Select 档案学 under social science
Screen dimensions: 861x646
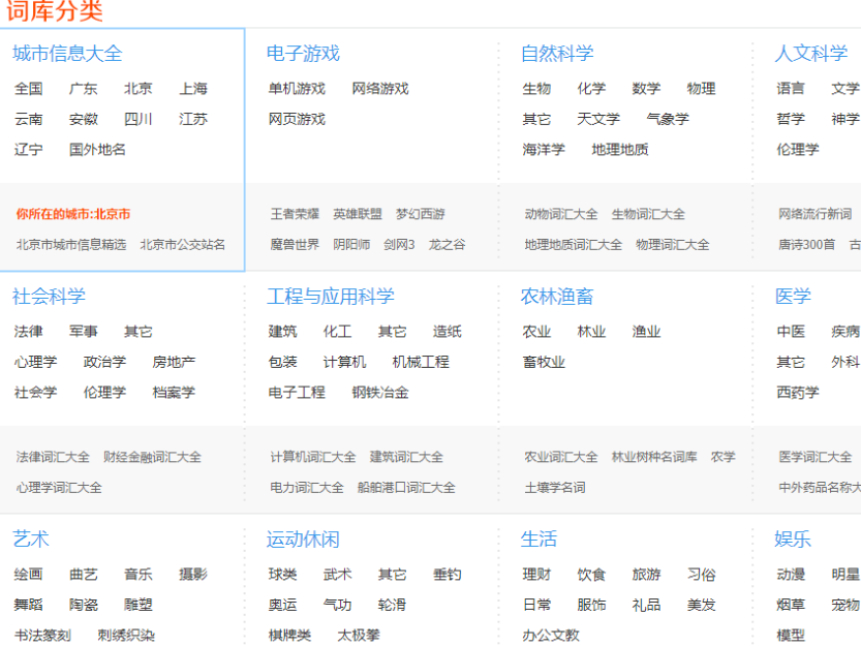tap(174, 392)
